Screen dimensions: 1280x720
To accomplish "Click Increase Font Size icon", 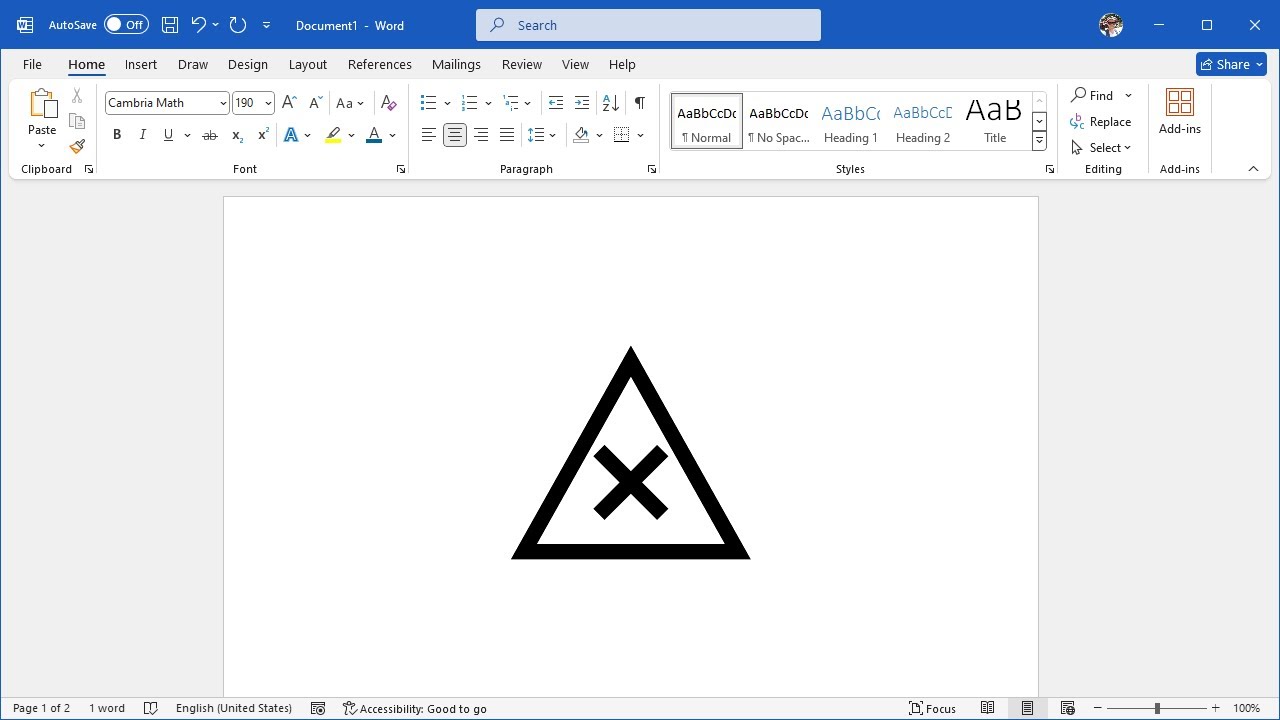I will pos(289,103).
